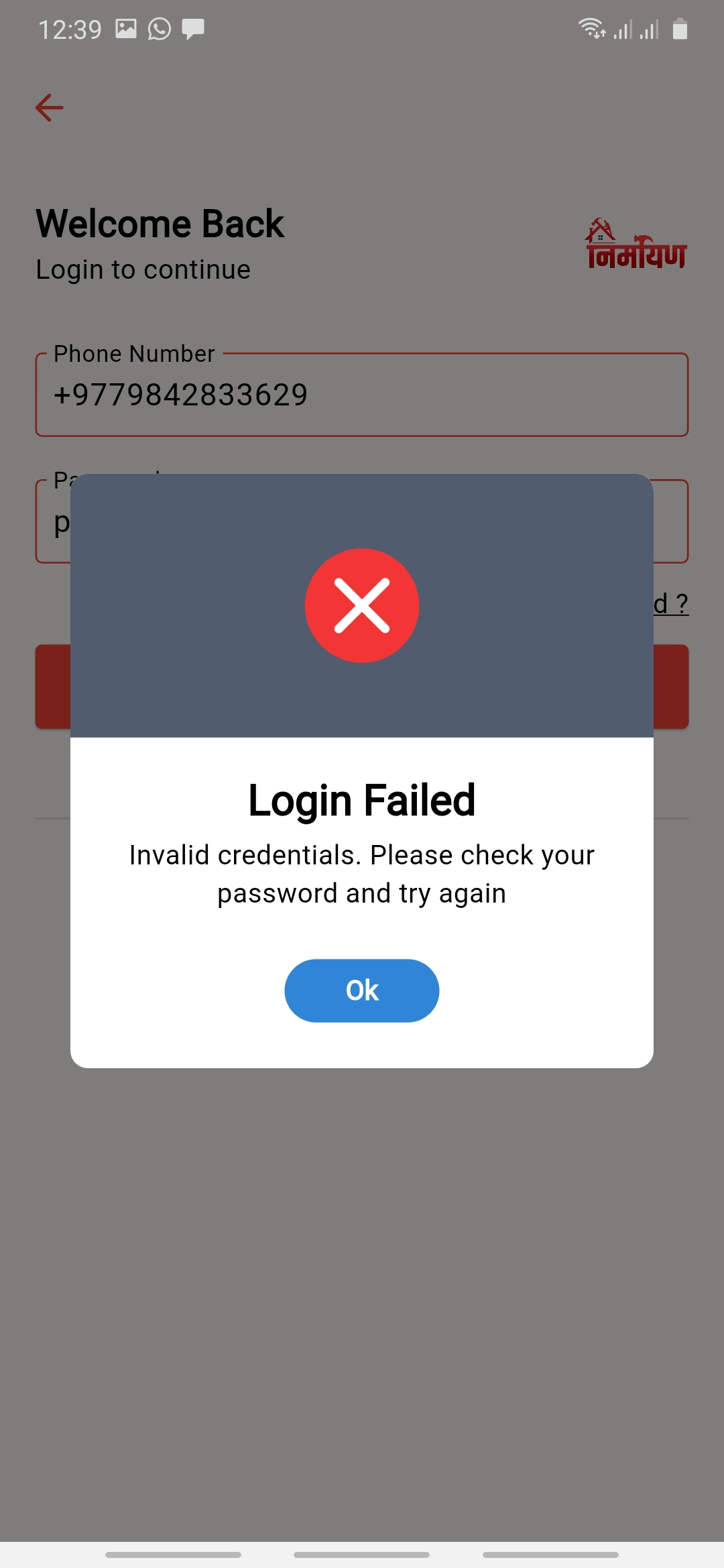Tap the chat message notification icon
The image size is (724, 1568).
click(x=193, y=29)
